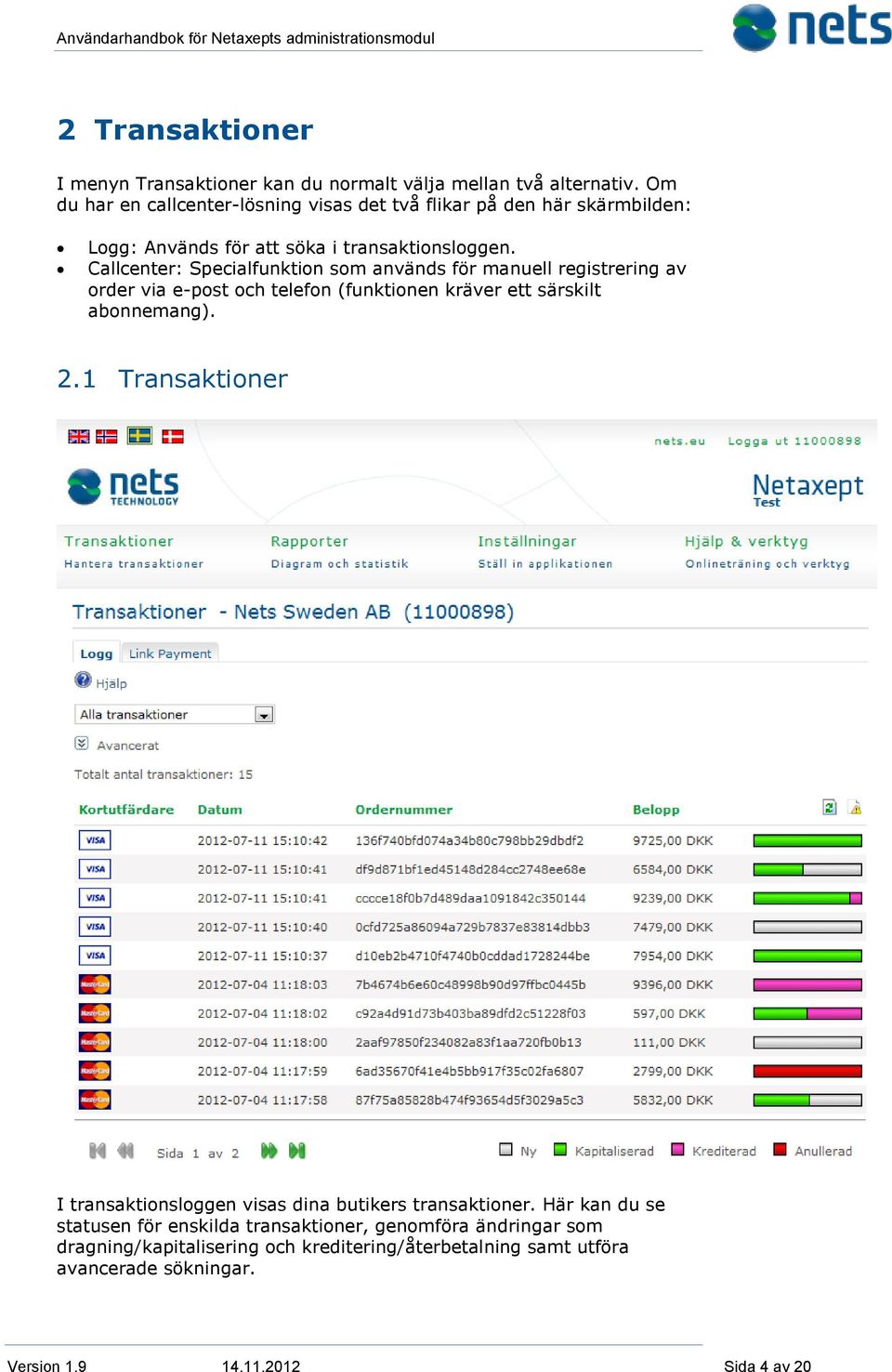Screen dimensions: 892x1372
Task: Open the Alla transaktioner dropdown
Action: 174,714
